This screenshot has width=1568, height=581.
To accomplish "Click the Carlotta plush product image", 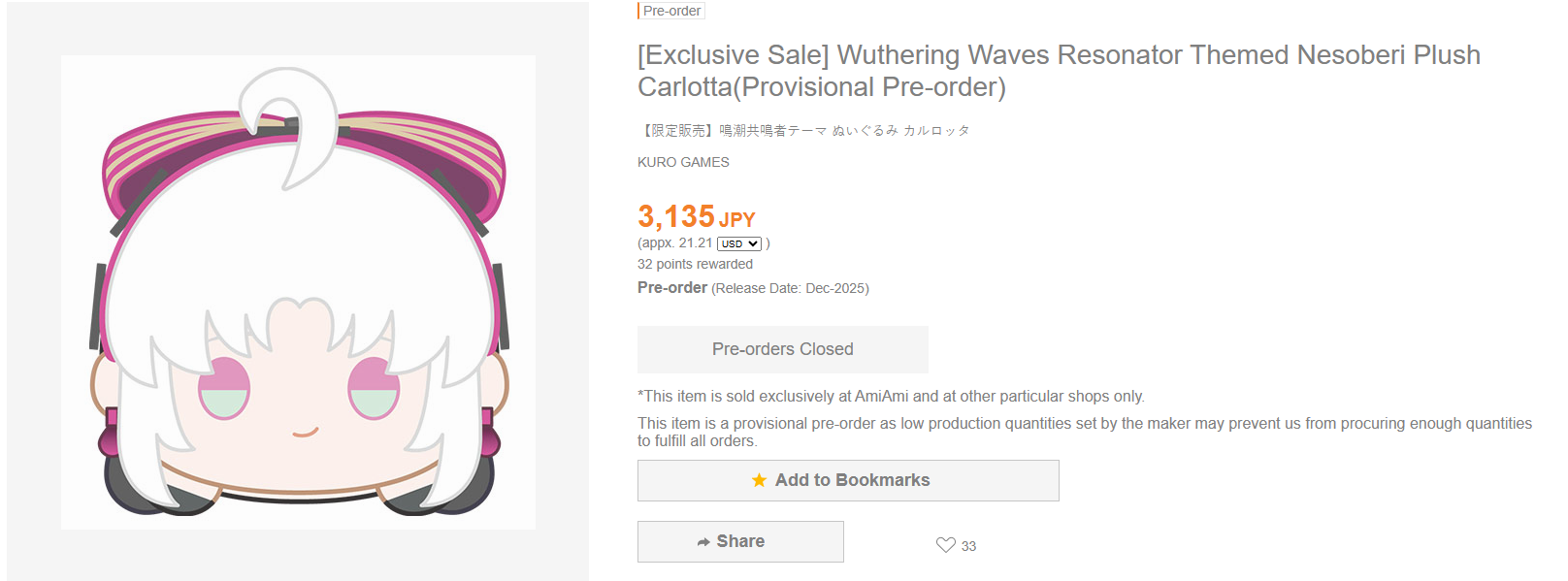I will point(298,292).
